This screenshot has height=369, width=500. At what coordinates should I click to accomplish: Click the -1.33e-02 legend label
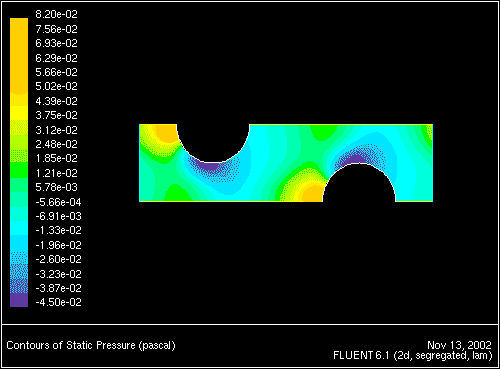coord(58,230)
